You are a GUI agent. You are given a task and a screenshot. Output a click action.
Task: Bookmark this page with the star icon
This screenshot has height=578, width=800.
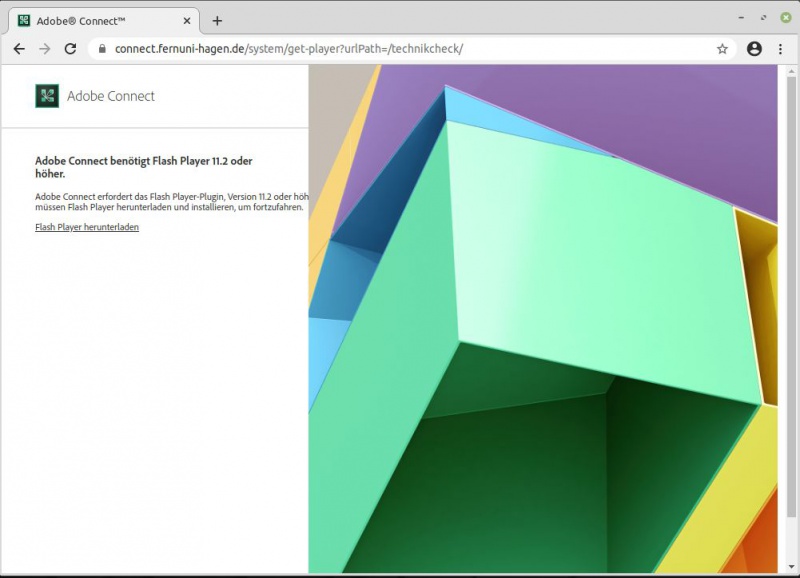pos(722,49)
